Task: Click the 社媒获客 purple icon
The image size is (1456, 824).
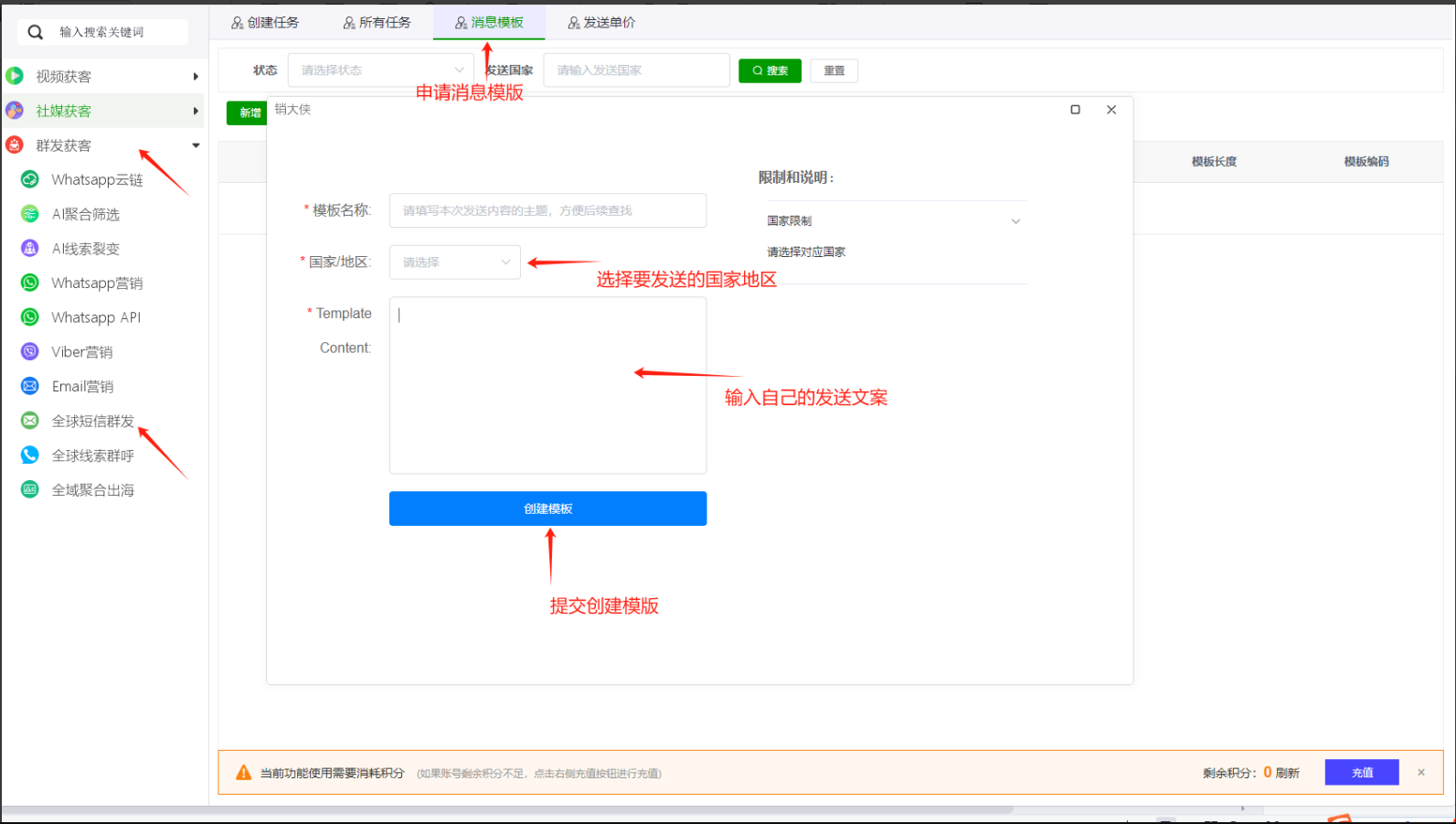Action: (x=15, y=111)
